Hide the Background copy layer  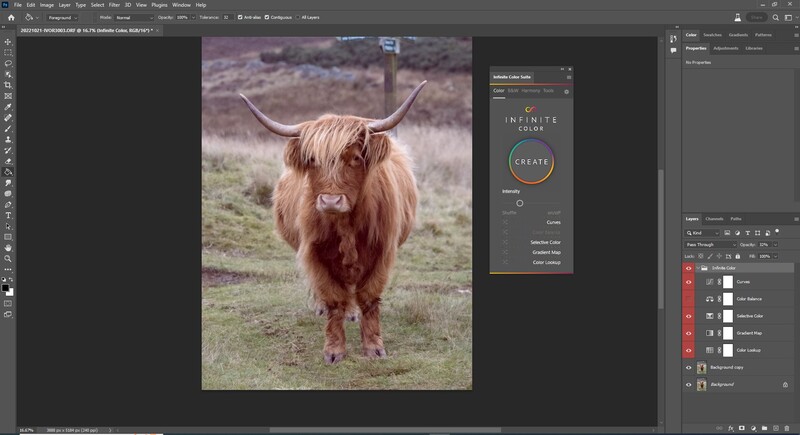tap(688, 367)
